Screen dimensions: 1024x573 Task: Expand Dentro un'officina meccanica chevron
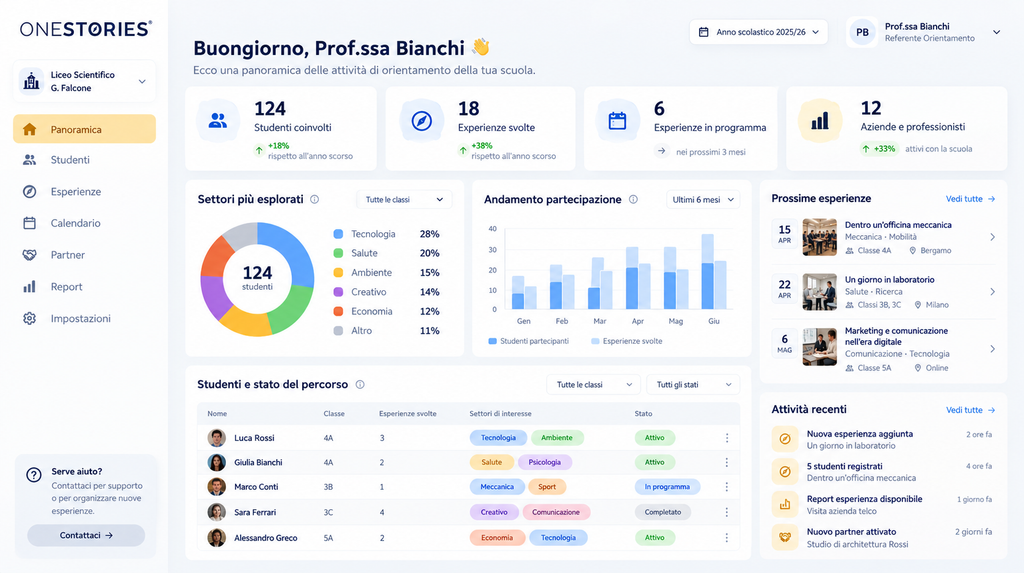coord(992,237)
